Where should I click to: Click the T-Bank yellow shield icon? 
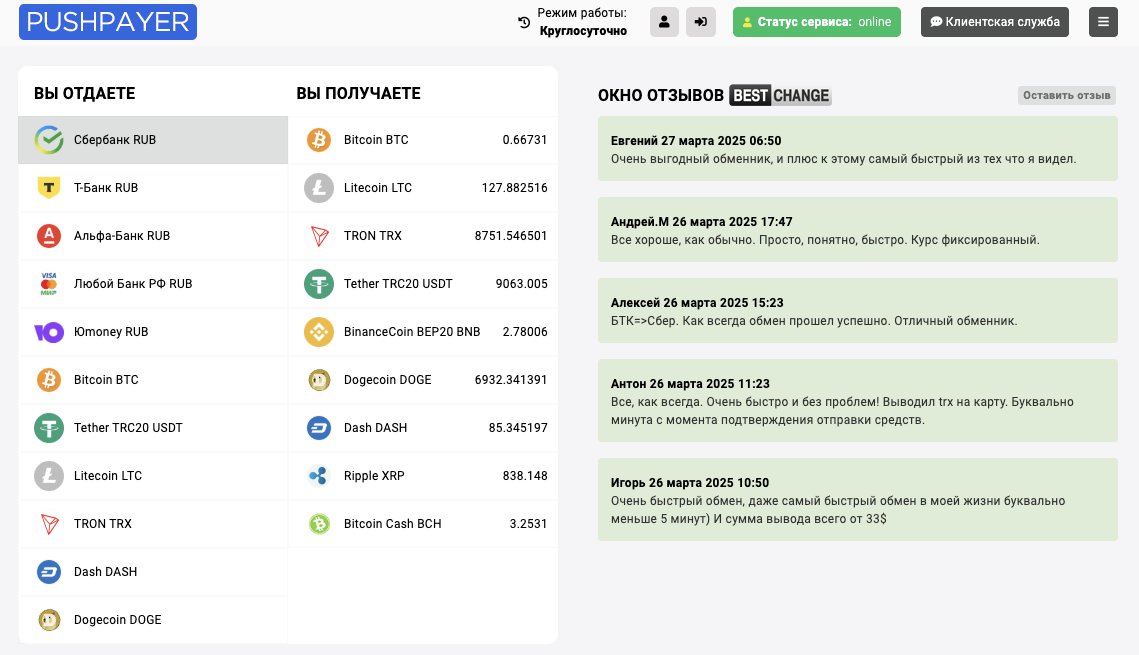(x=49, y=187)
